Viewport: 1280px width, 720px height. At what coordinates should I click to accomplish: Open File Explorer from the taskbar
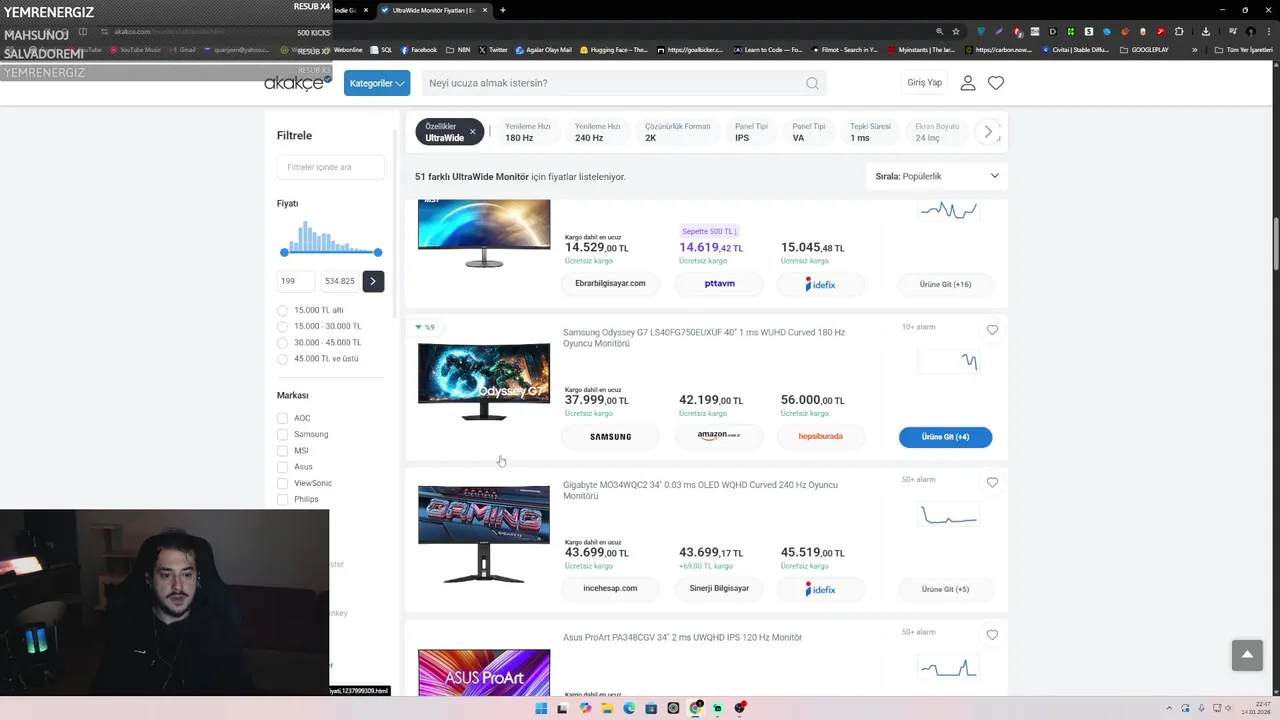607,708
